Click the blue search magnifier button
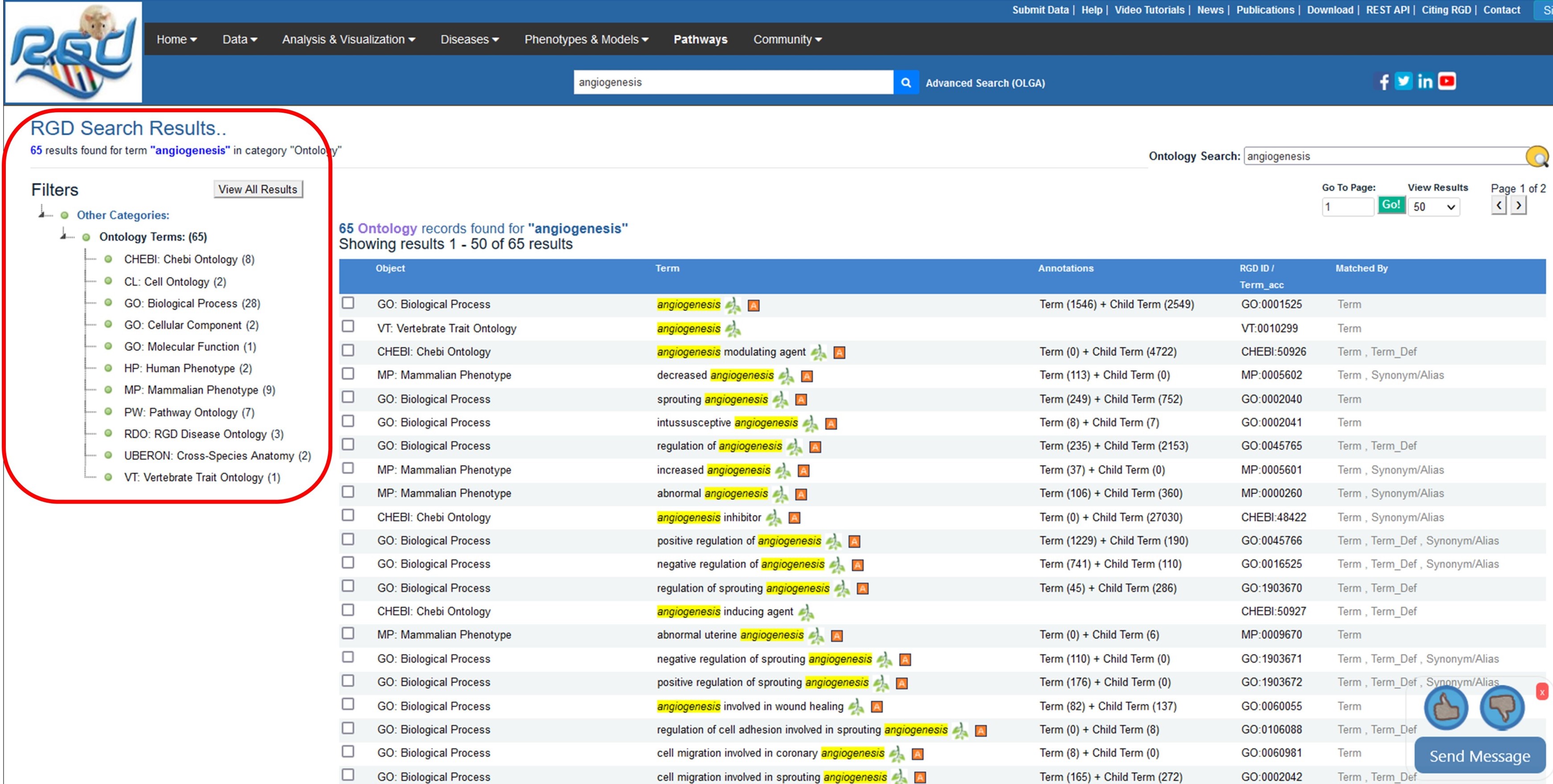 pos(905,82)
